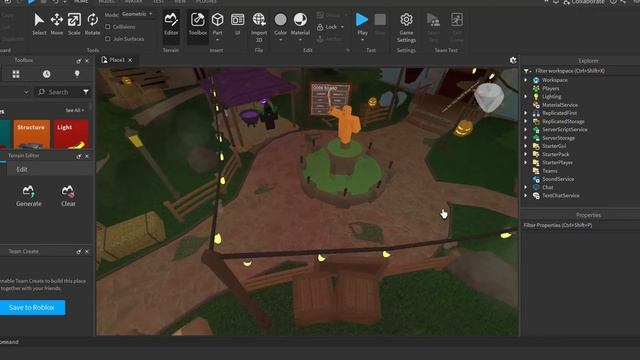This screenshot has width=640, height=360.
Task: Expand the Workspace tree node
Action: coord(526,80)
